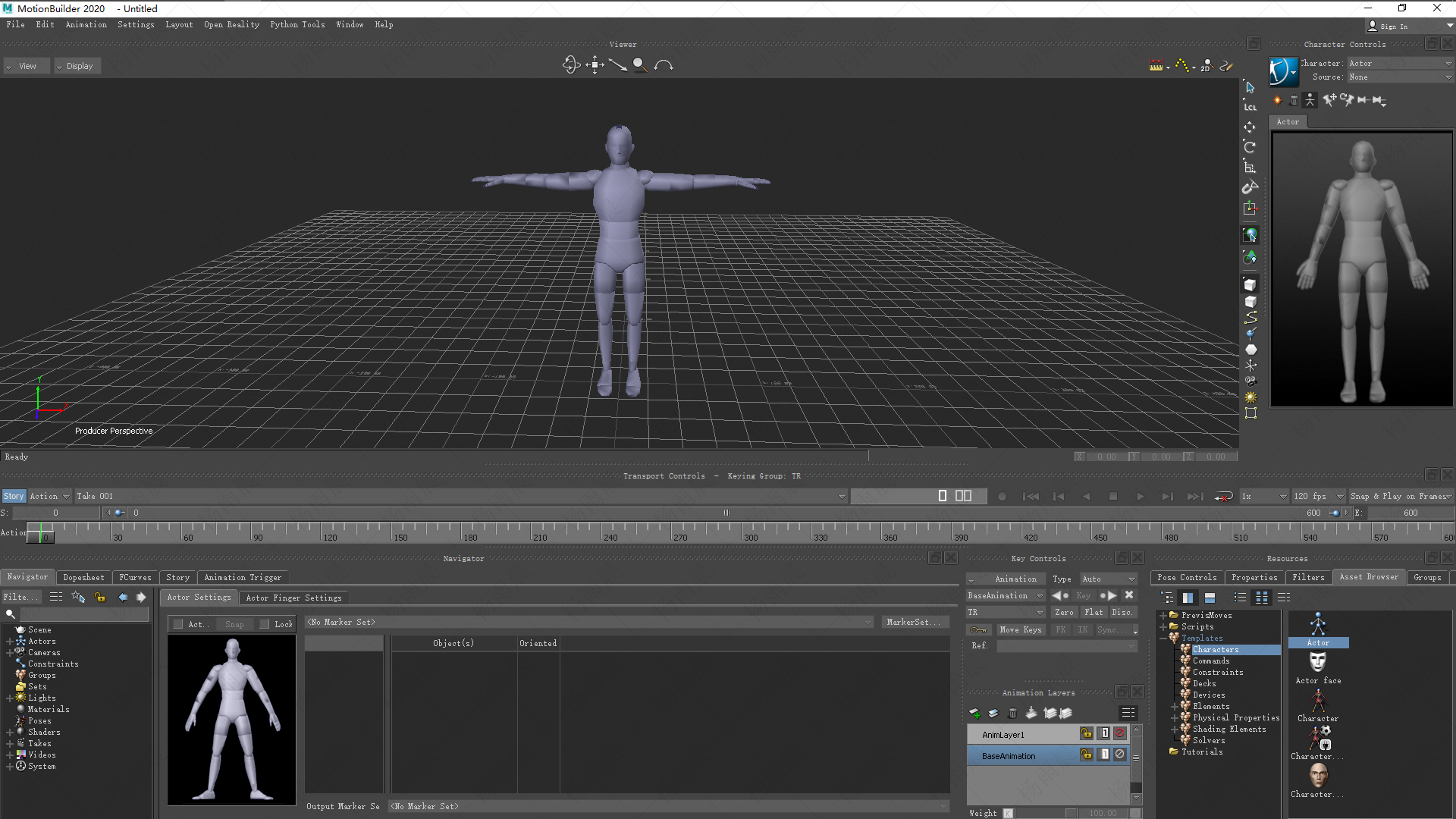Activate the rotate tool on the right toolbar
This screenshot has height=819, width=1456.
[1250, 147]
